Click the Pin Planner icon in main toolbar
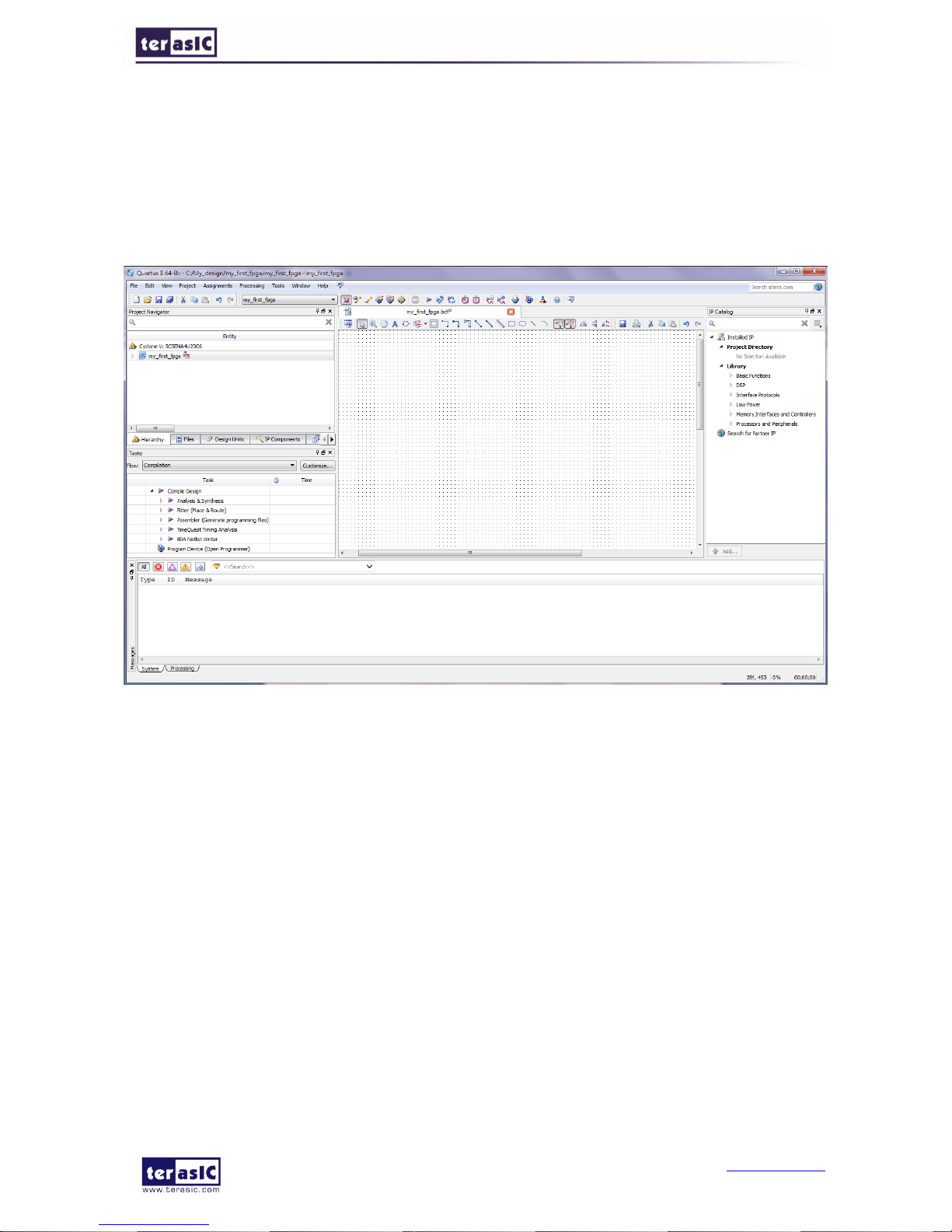The image size is (952, 1232). (379, 299)
